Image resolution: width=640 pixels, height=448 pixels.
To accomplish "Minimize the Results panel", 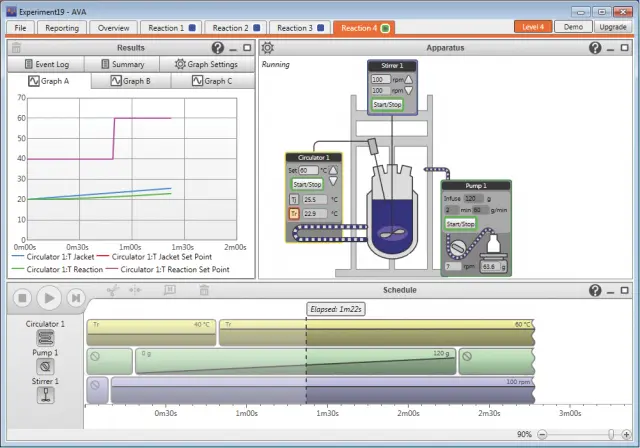I will pyautogui.click(x=233, y=49).
